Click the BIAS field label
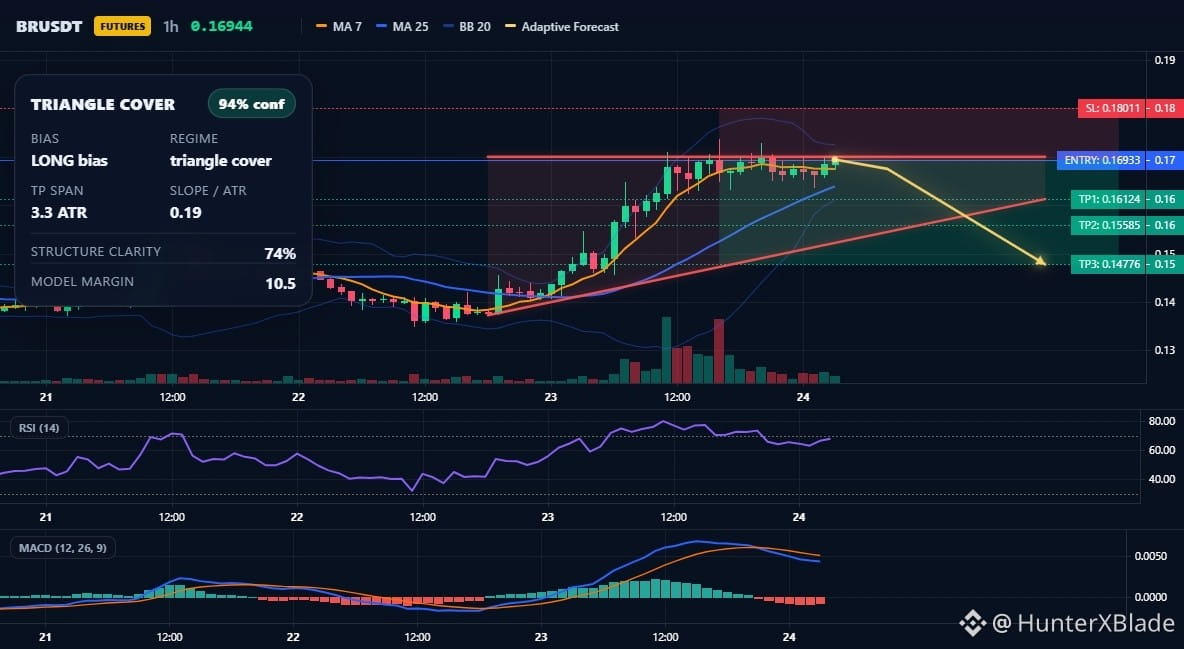The image size is (1184, 649). point(45,139)
